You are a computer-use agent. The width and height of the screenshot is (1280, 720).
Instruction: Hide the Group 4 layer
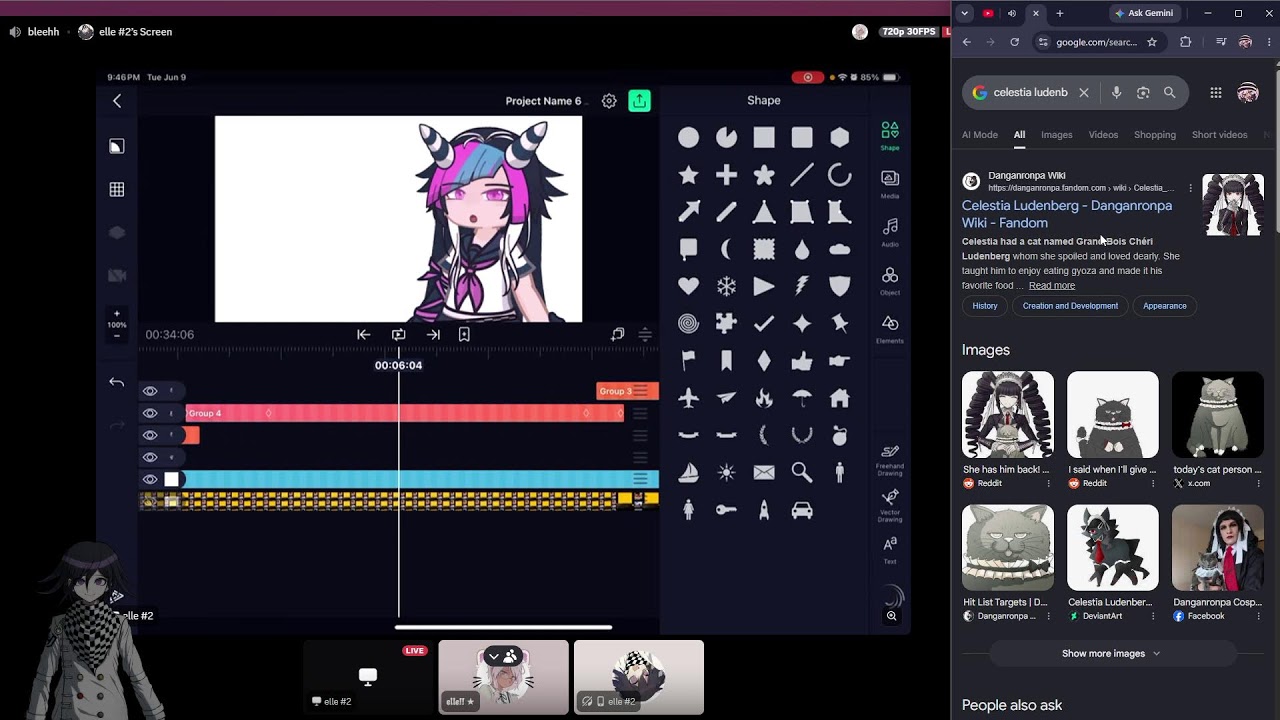click(150, 413)
